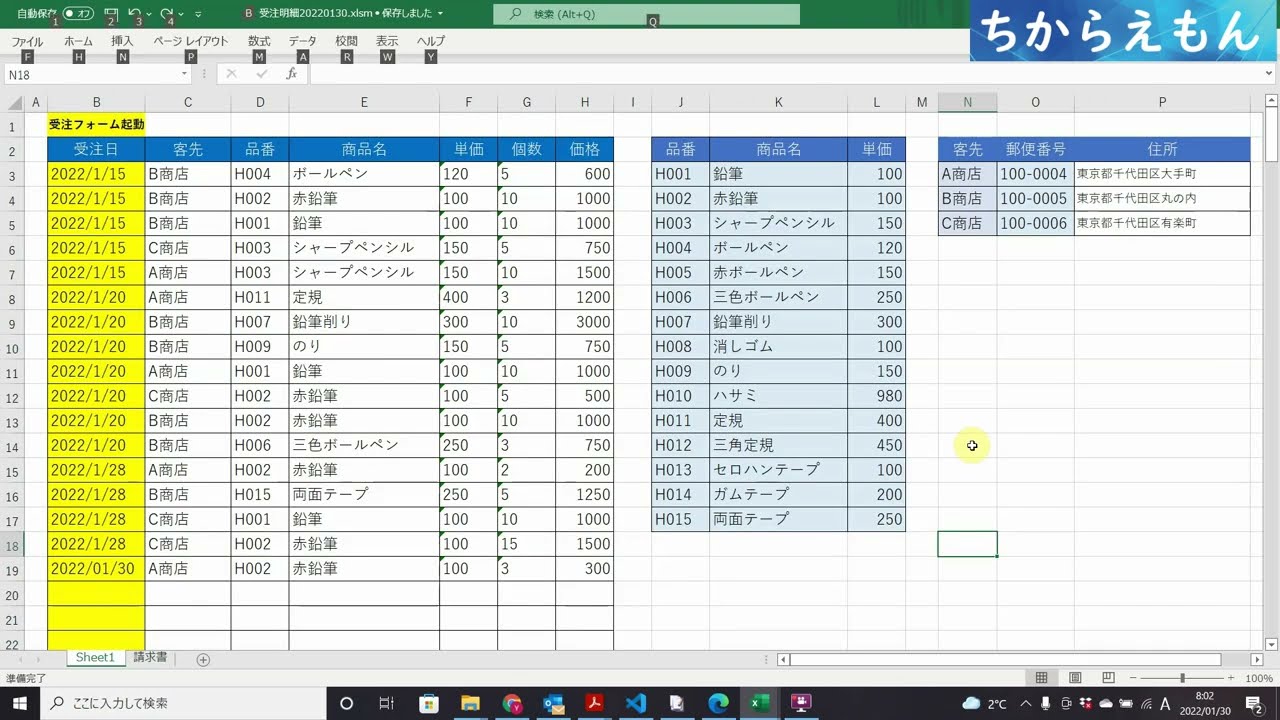Switch to the 請求書 sheet tab

click(x=150, y=657)
